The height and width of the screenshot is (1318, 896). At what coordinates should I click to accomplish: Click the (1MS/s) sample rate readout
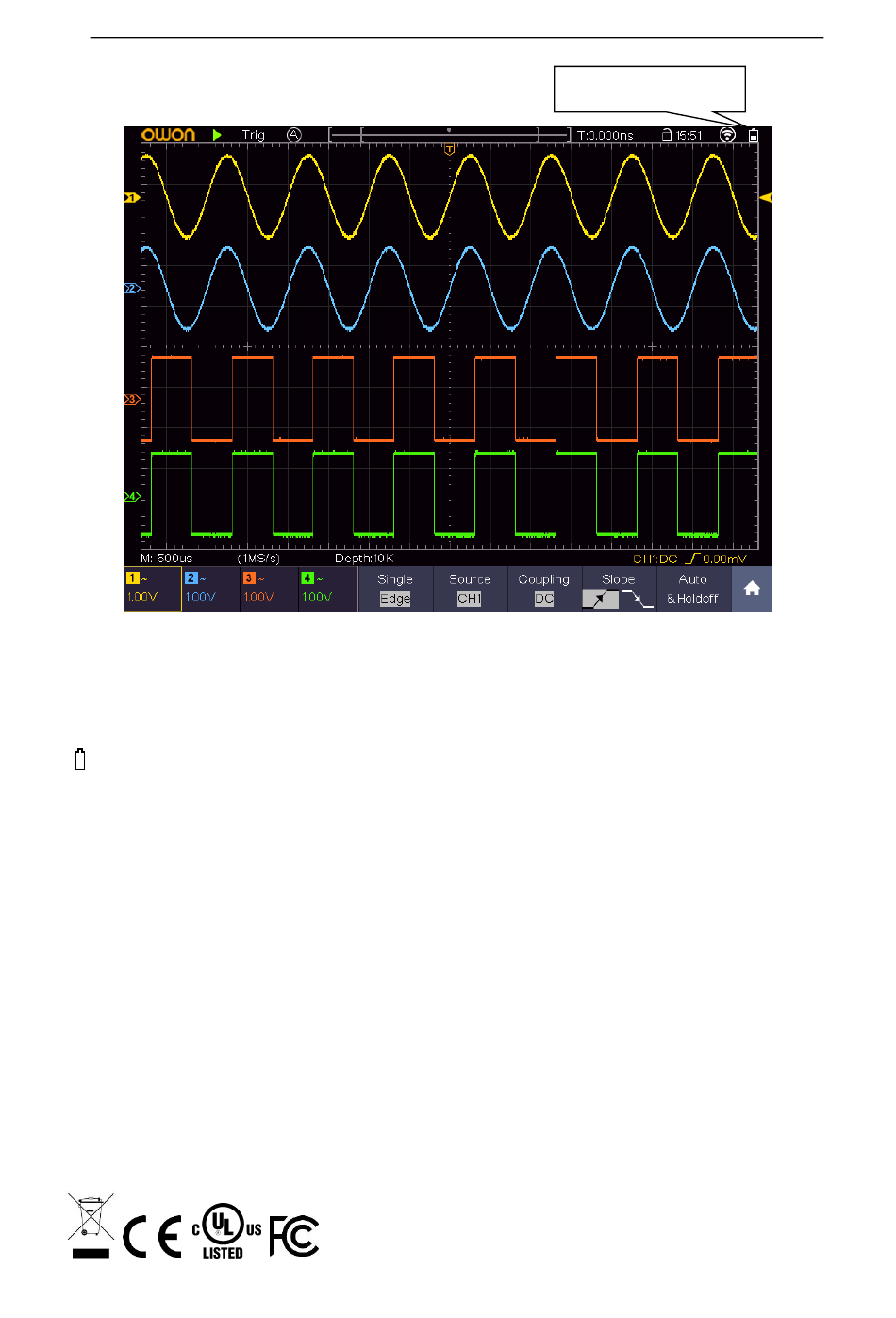pyautogui.click(x=258, y=559)
